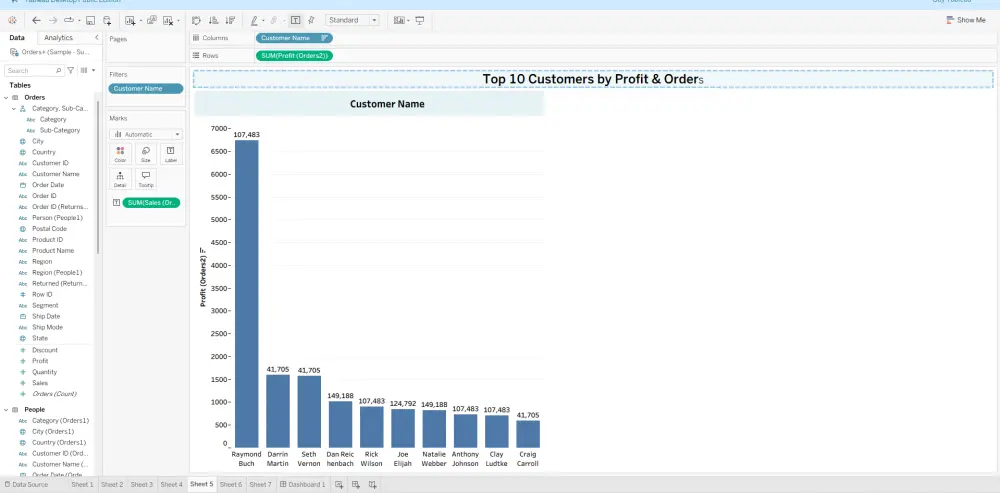
Task: Sort descending using toolbar icon
Action: (x=230, y=20)
